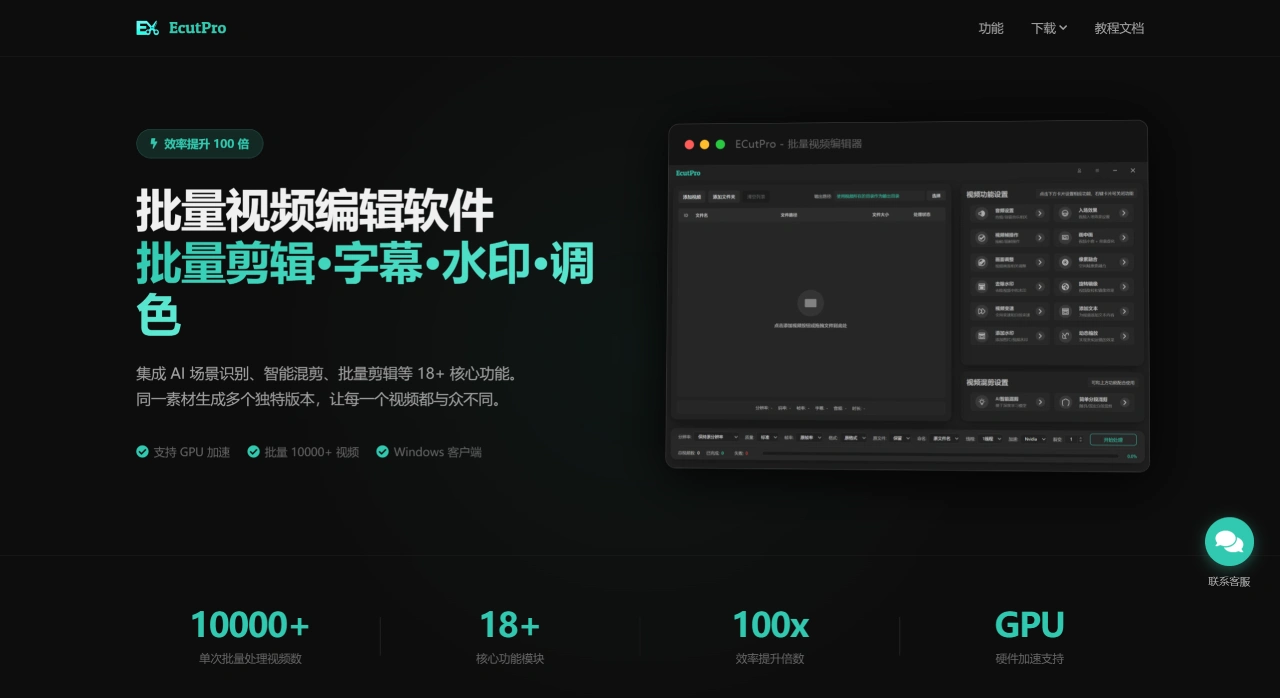This screenshot has width=1280, height=698.
Task: Click the check icon beside Windows 客户端
Action: tap(382, 452)
